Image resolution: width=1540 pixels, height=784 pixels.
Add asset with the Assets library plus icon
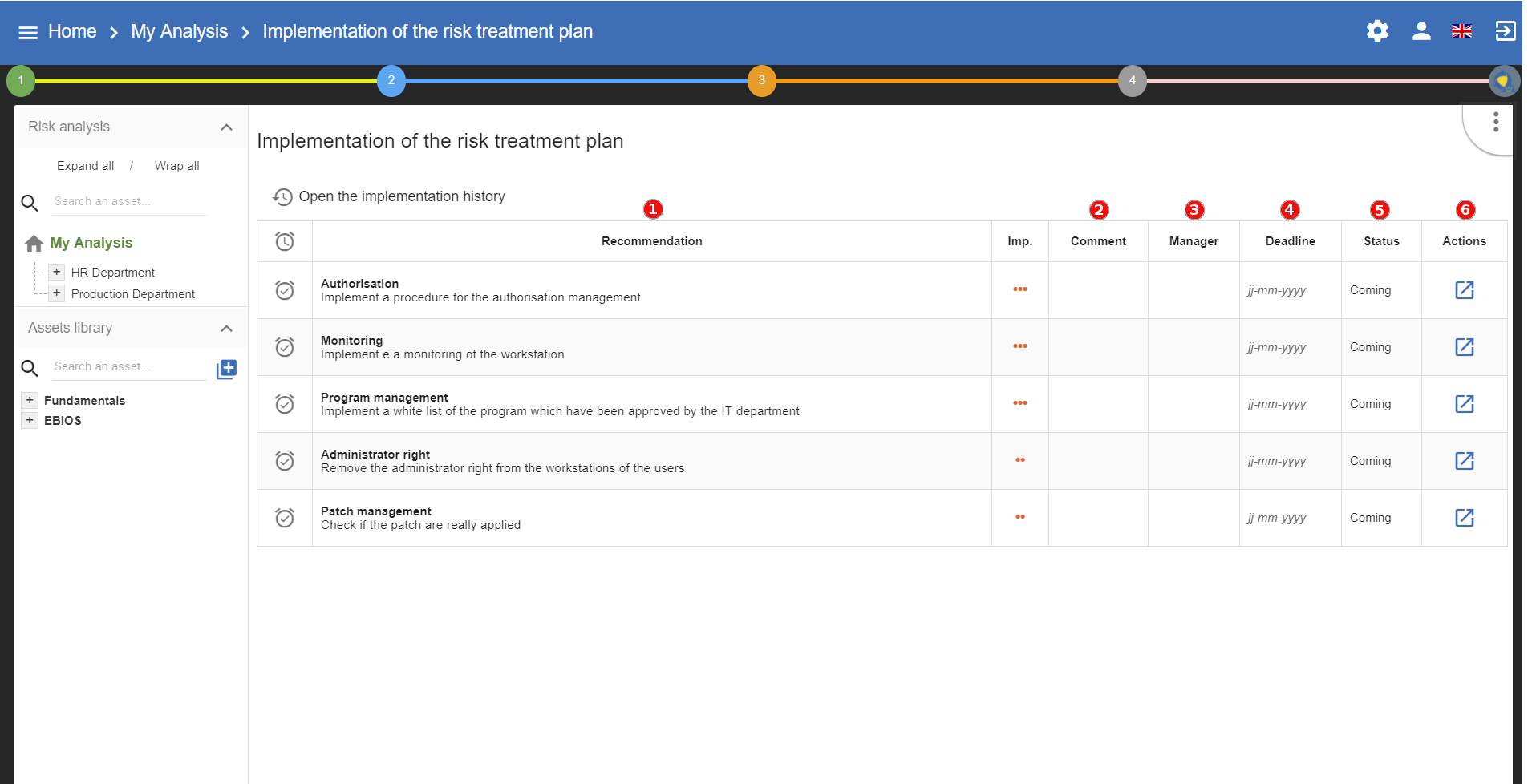pyautogui.click(x=227, y=369)
